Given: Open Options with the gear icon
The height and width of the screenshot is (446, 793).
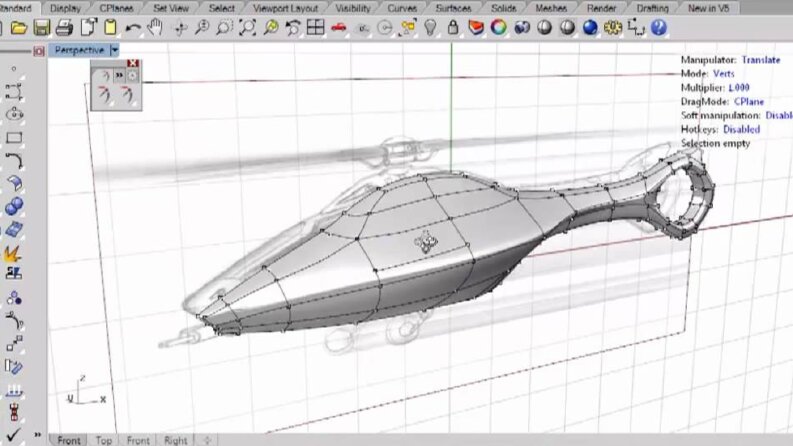Looking at the screenshot, I should pyautogui.click(x=612, y=28).
